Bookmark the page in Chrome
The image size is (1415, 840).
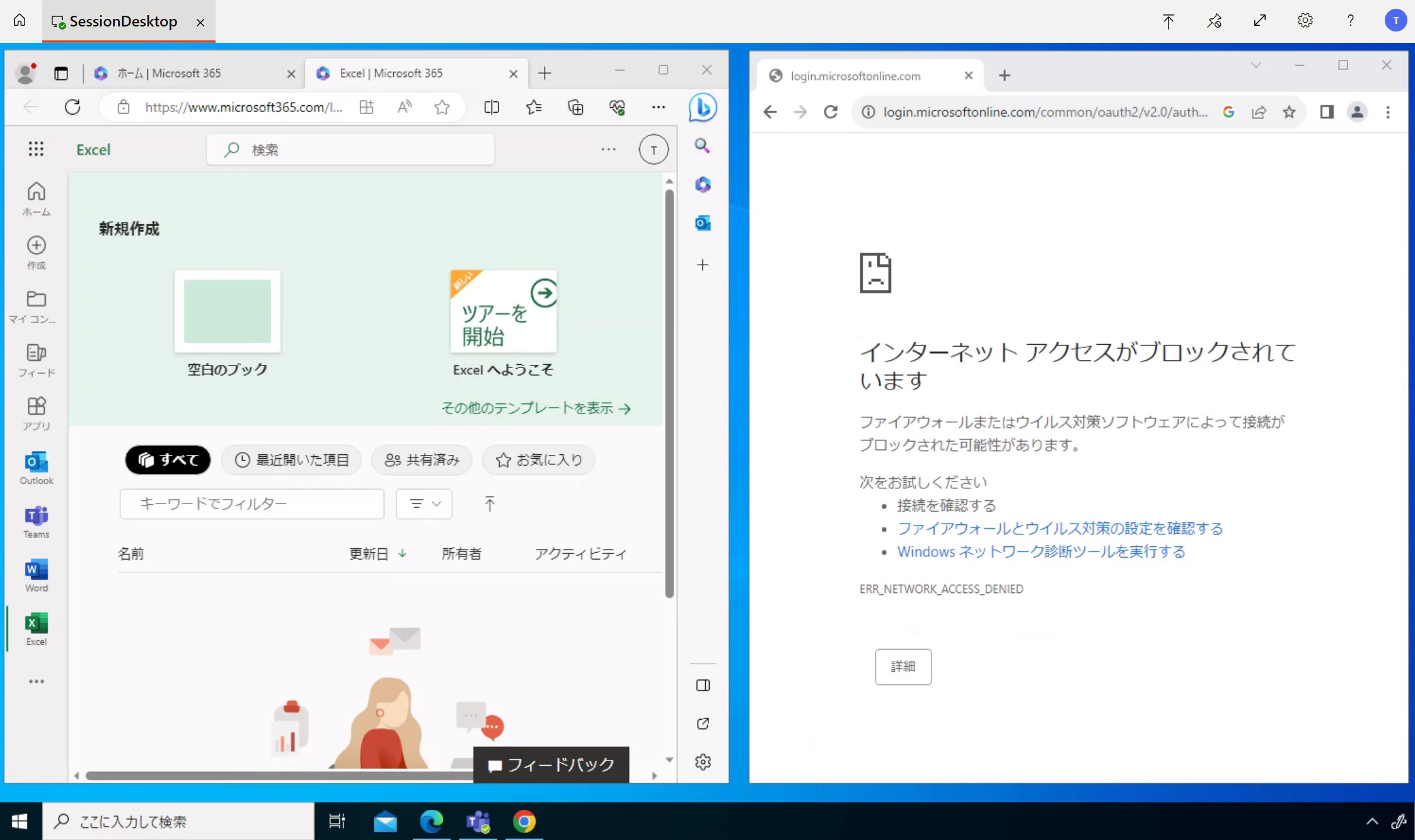coord(1289,112)
